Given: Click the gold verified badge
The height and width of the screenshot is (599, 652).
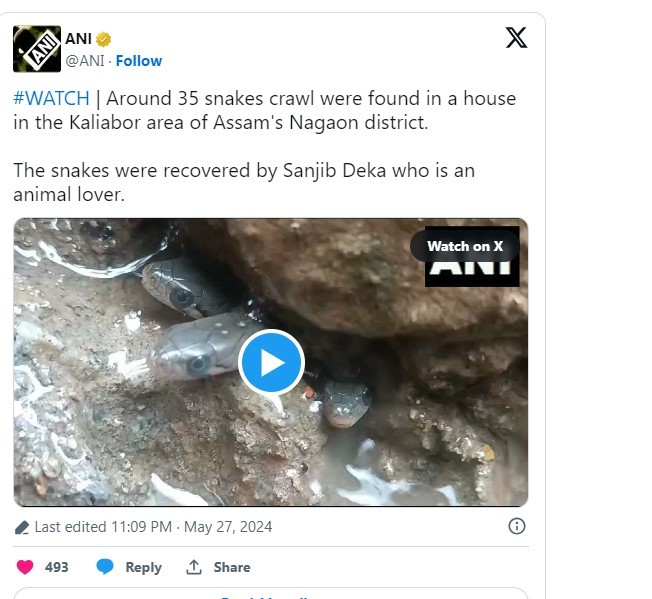Looking at the screenshot, I should (x=103, y=39).
